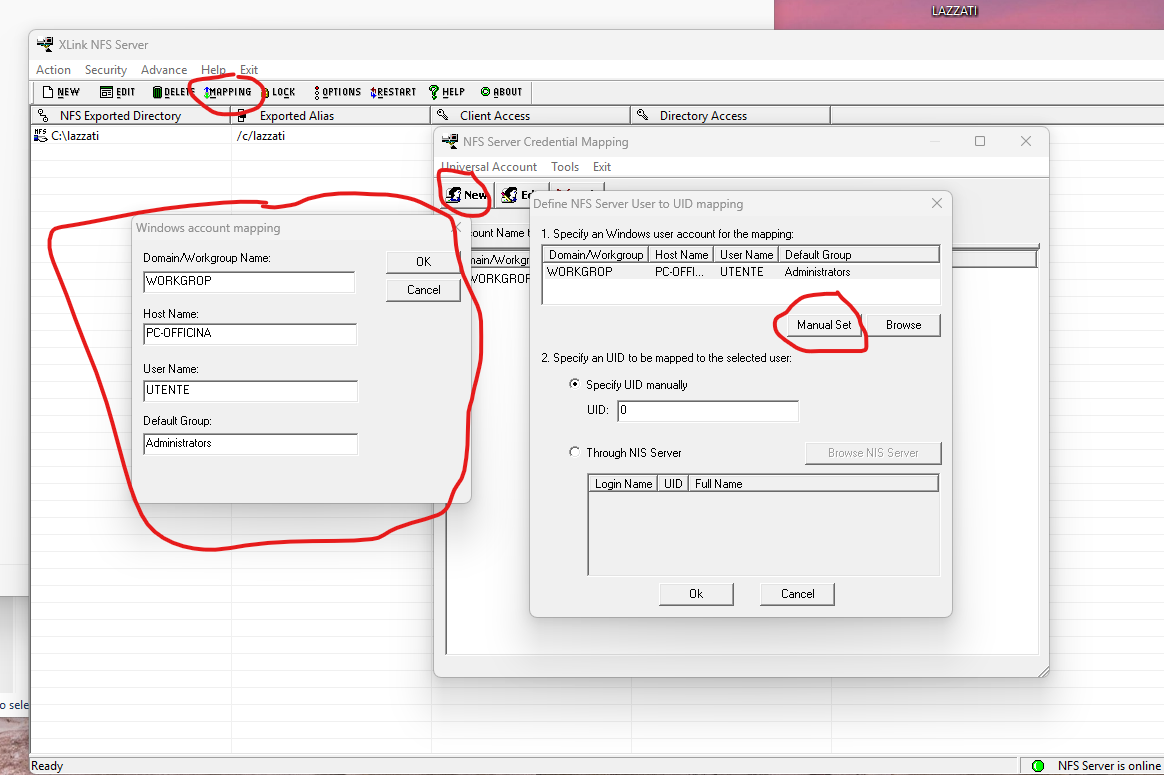
Task: Select the Through NIS Server option
Action: pos(574,452)
